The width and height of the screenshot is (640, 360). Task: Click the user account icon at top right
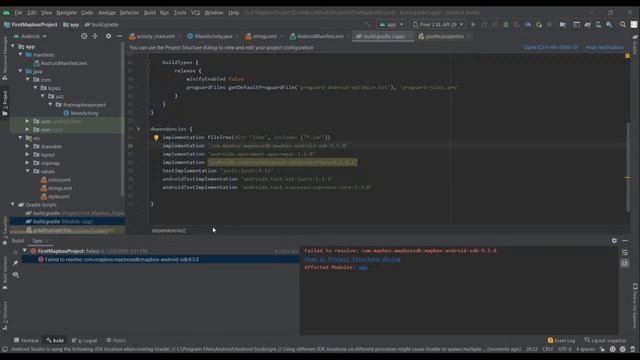[634, 24]
